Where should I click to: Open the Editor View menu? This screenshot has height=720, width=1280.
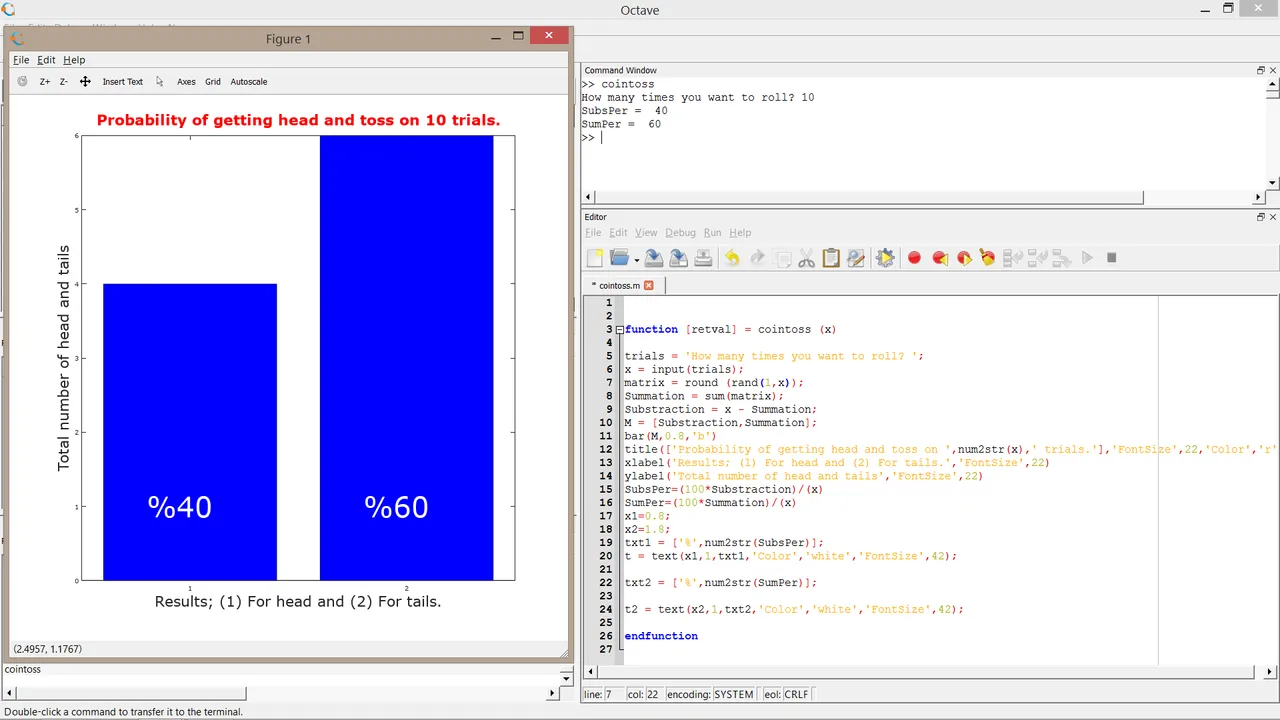(x=646, y=233)
